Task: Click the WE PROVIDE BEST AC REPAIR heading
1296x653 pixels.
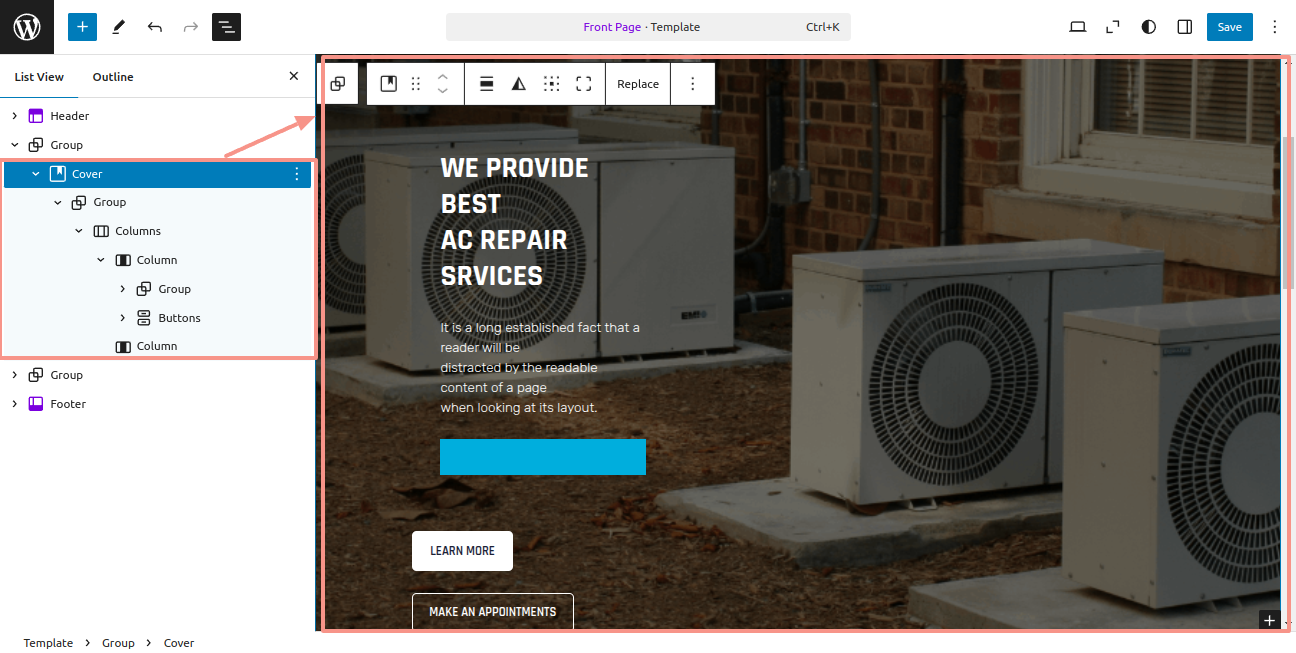Action: (x=515, y=222)
